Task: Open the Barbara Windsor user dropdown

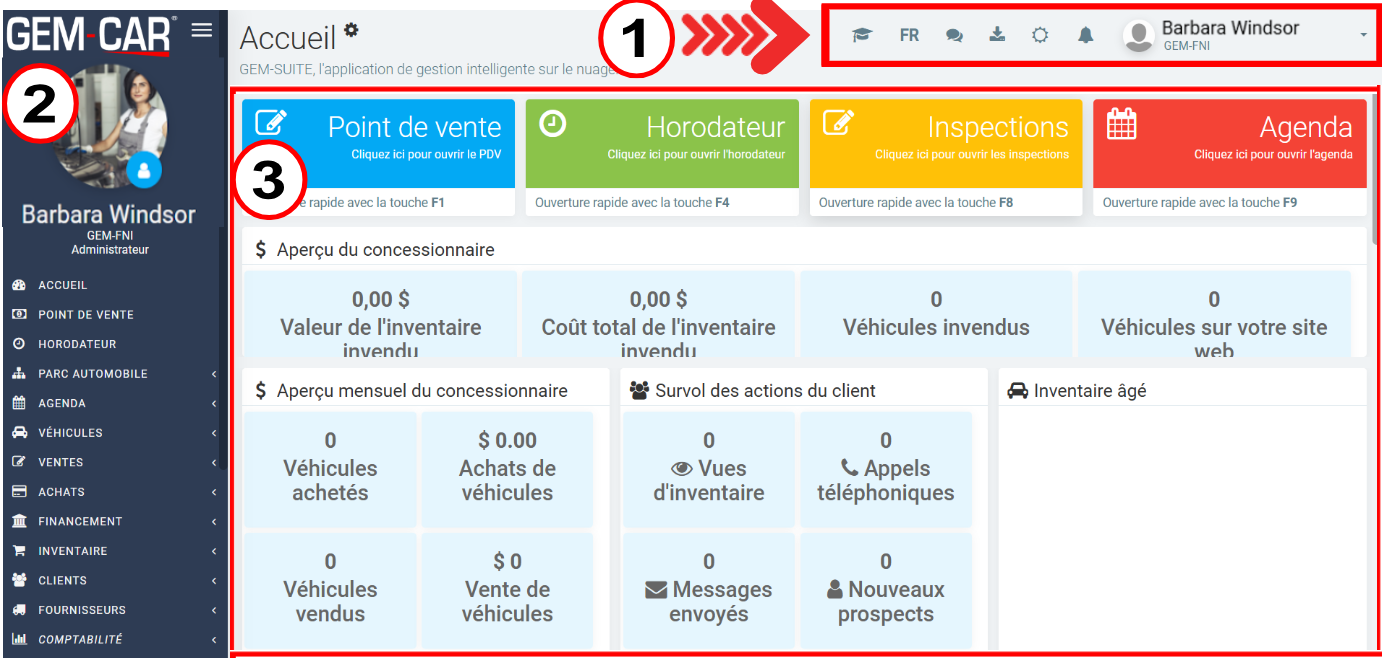Action: pyautogui.click(x=1245, y=35)
